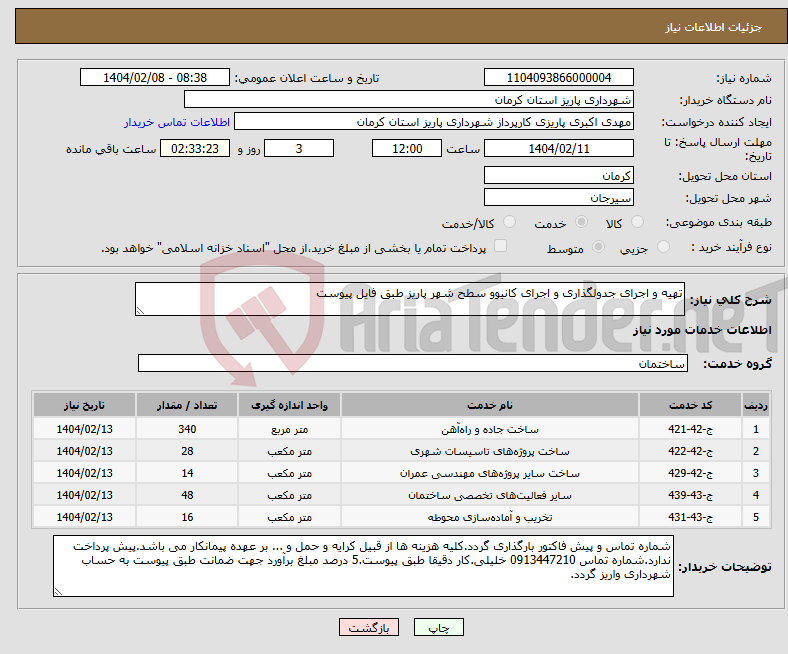Click the کد خدمت column header
Image resolution: width=788 pixels, height=654 pixels.
[x=691, y=405]
